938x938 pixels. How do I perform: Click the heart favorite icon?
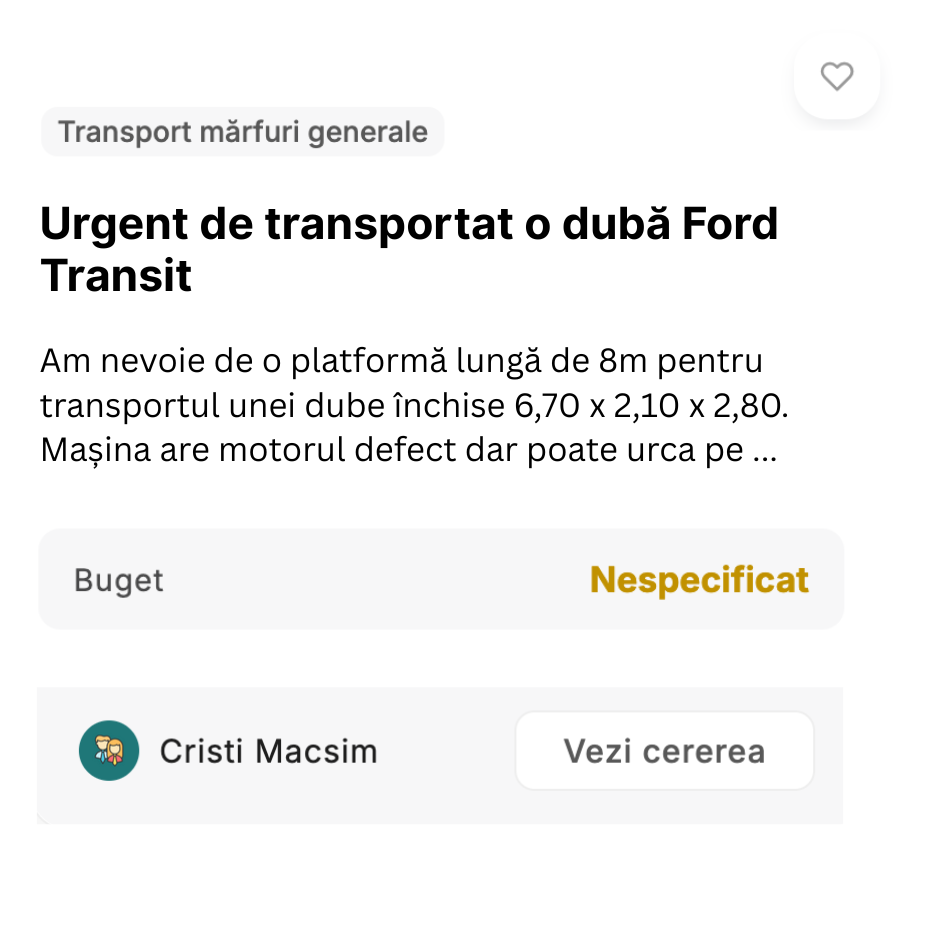[x=836, y=76]
